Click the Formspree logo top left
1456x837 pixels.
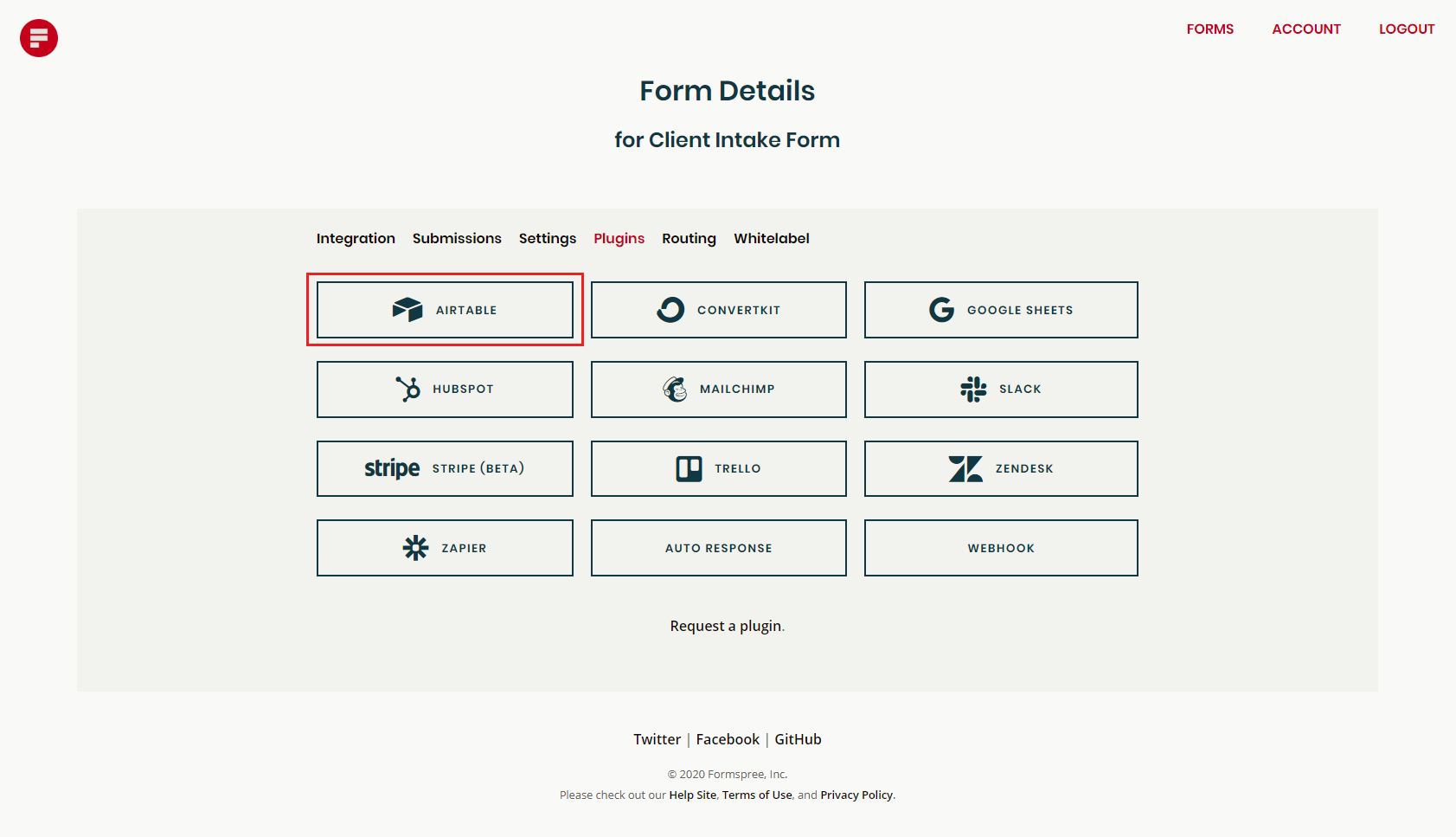(38, 37)
